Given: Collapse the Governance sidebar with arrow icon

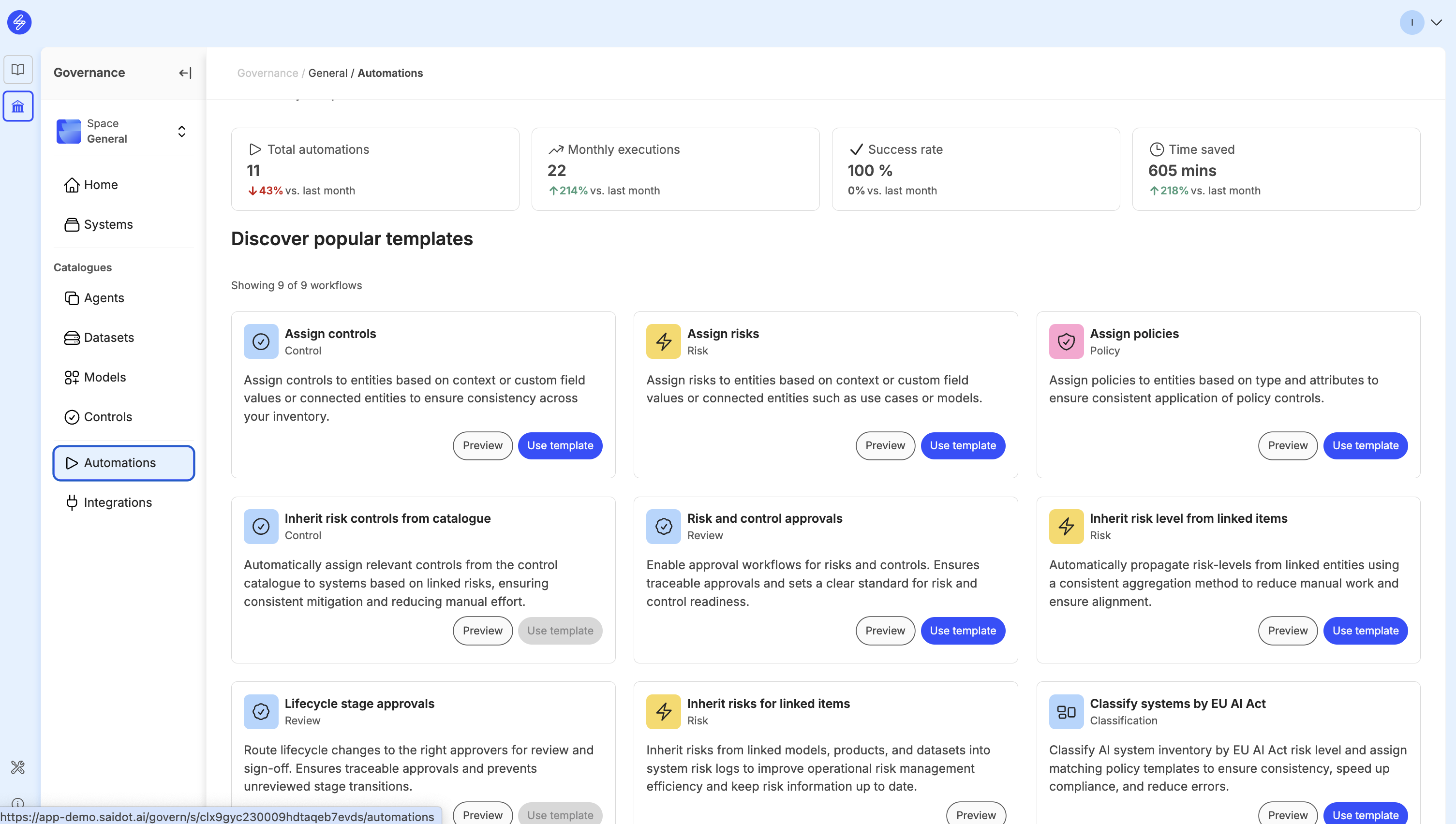Looking at the screenshot, I should point(185,73).
